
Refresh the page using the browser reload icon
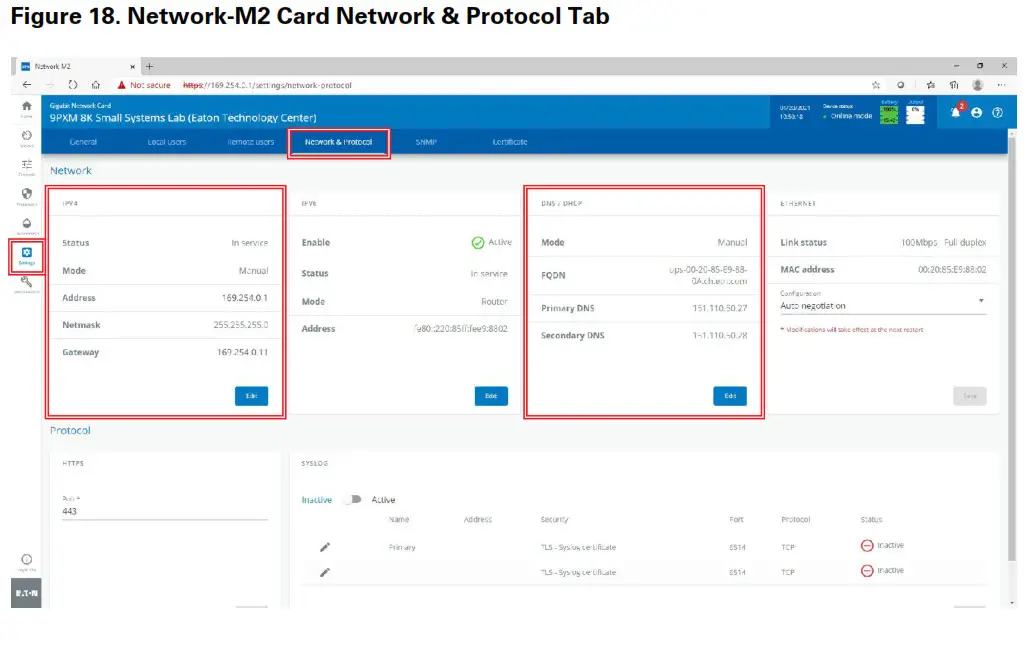point(72,85)
